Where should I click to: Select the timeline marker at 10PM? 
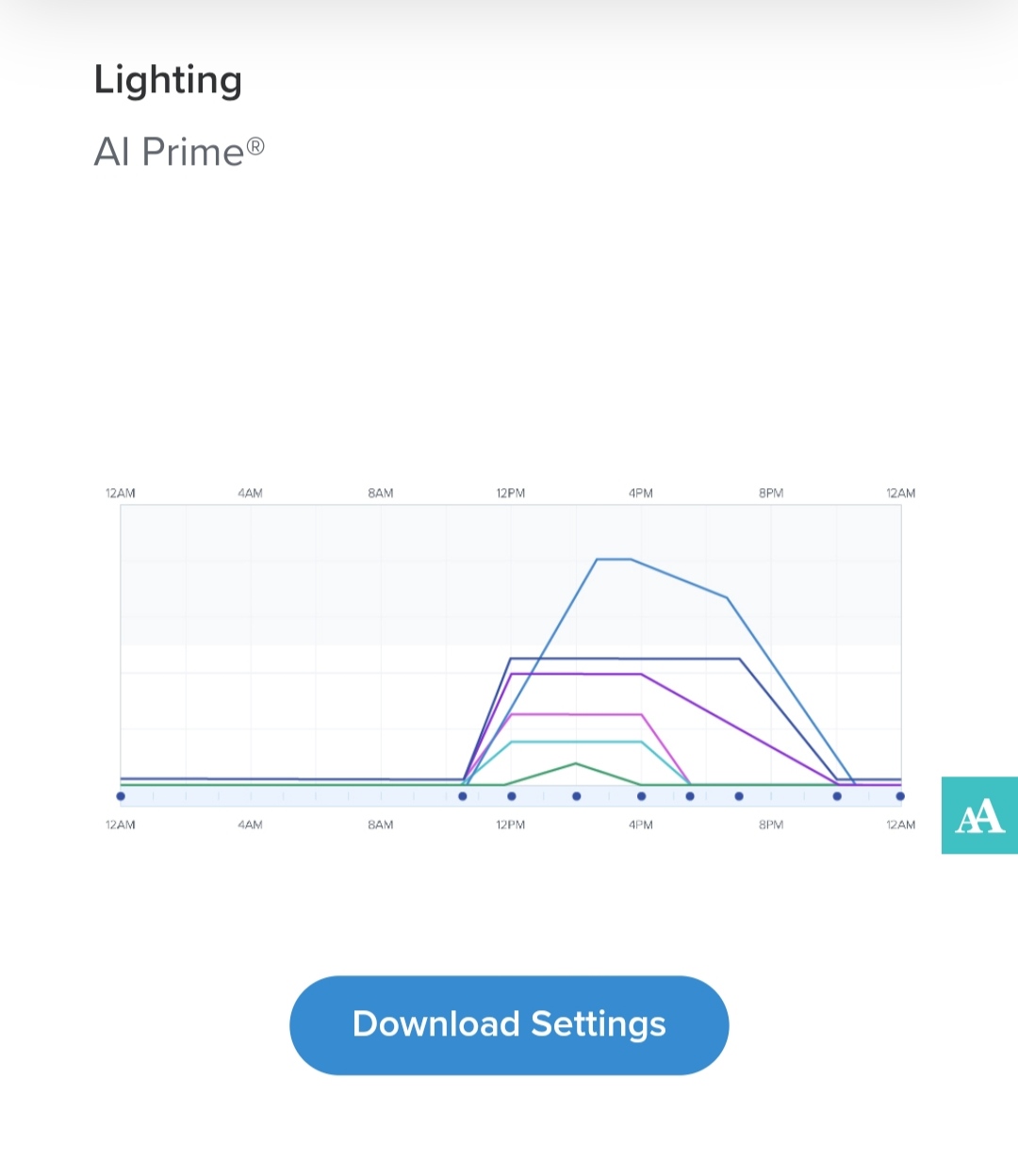click(x=837, y=796)
